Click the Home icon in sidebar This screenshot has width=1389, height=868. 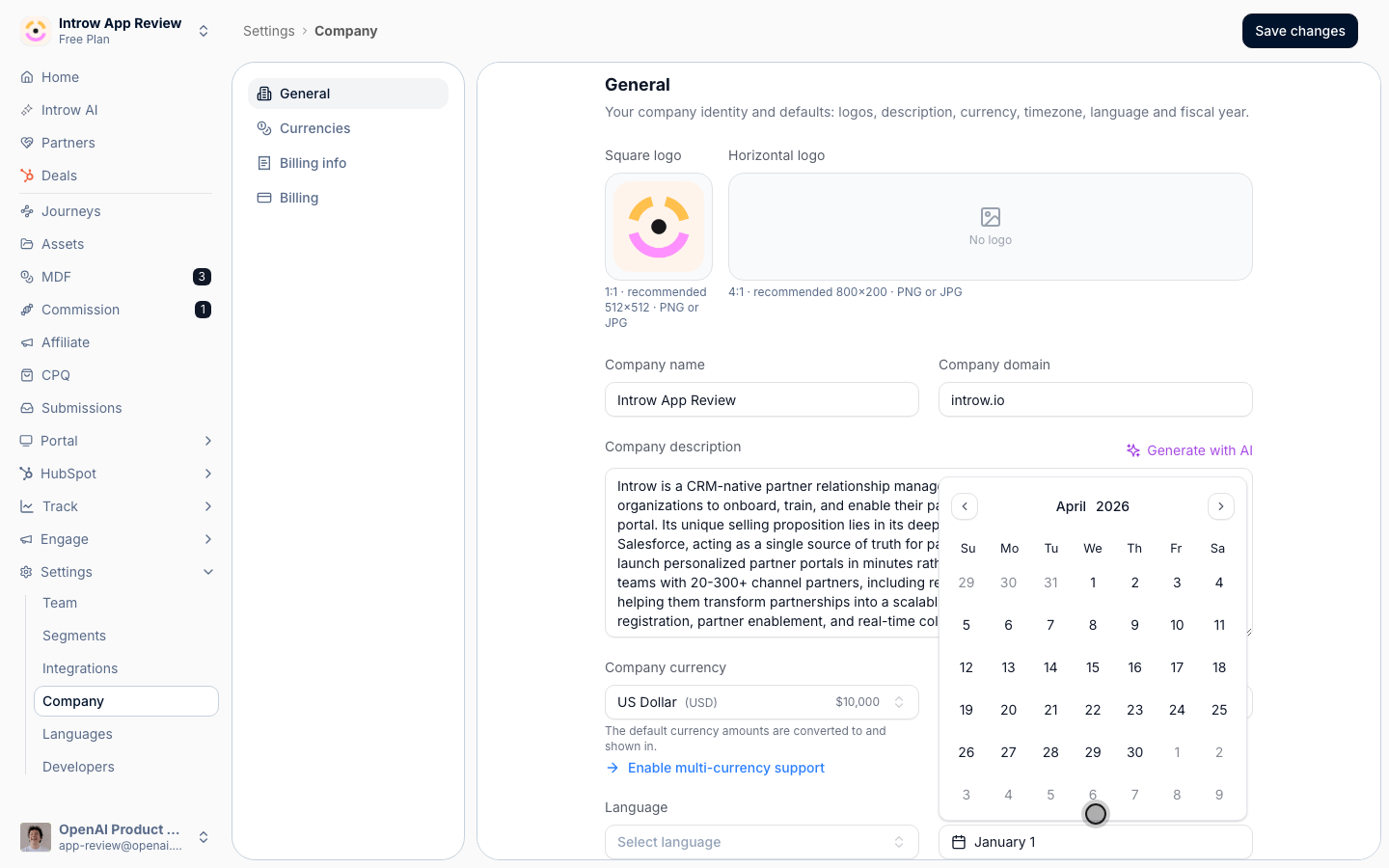coord(27,77)
